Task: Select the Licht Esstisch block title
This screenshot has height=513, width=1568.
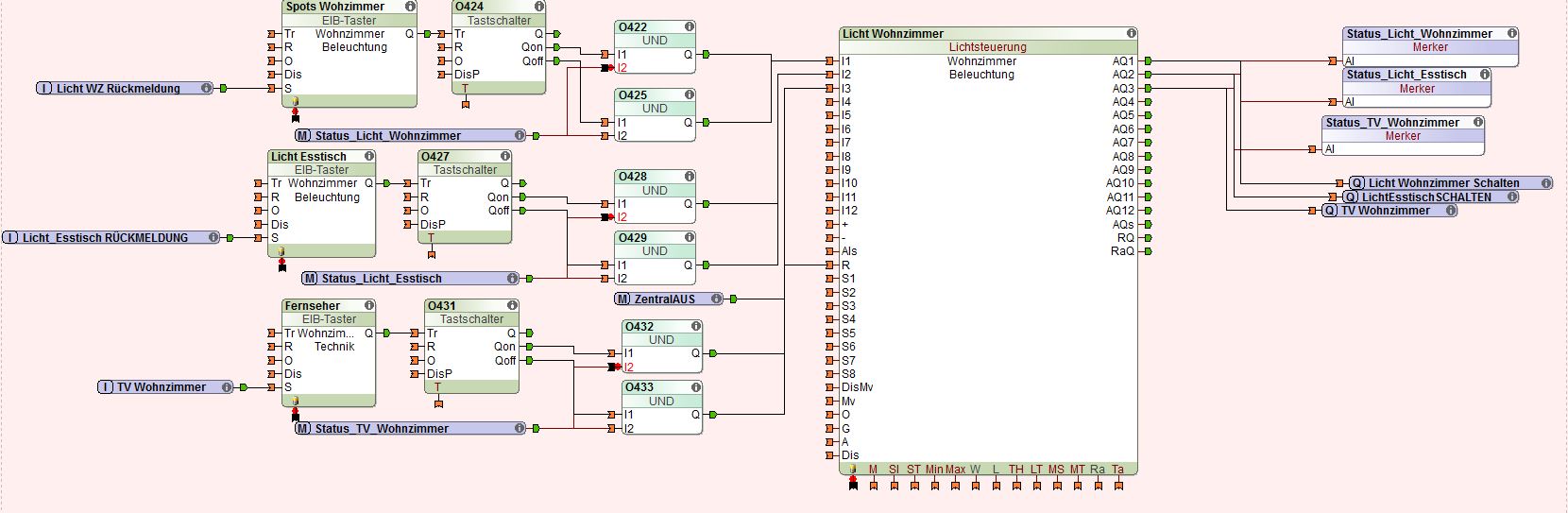Action: pos(309,157)
